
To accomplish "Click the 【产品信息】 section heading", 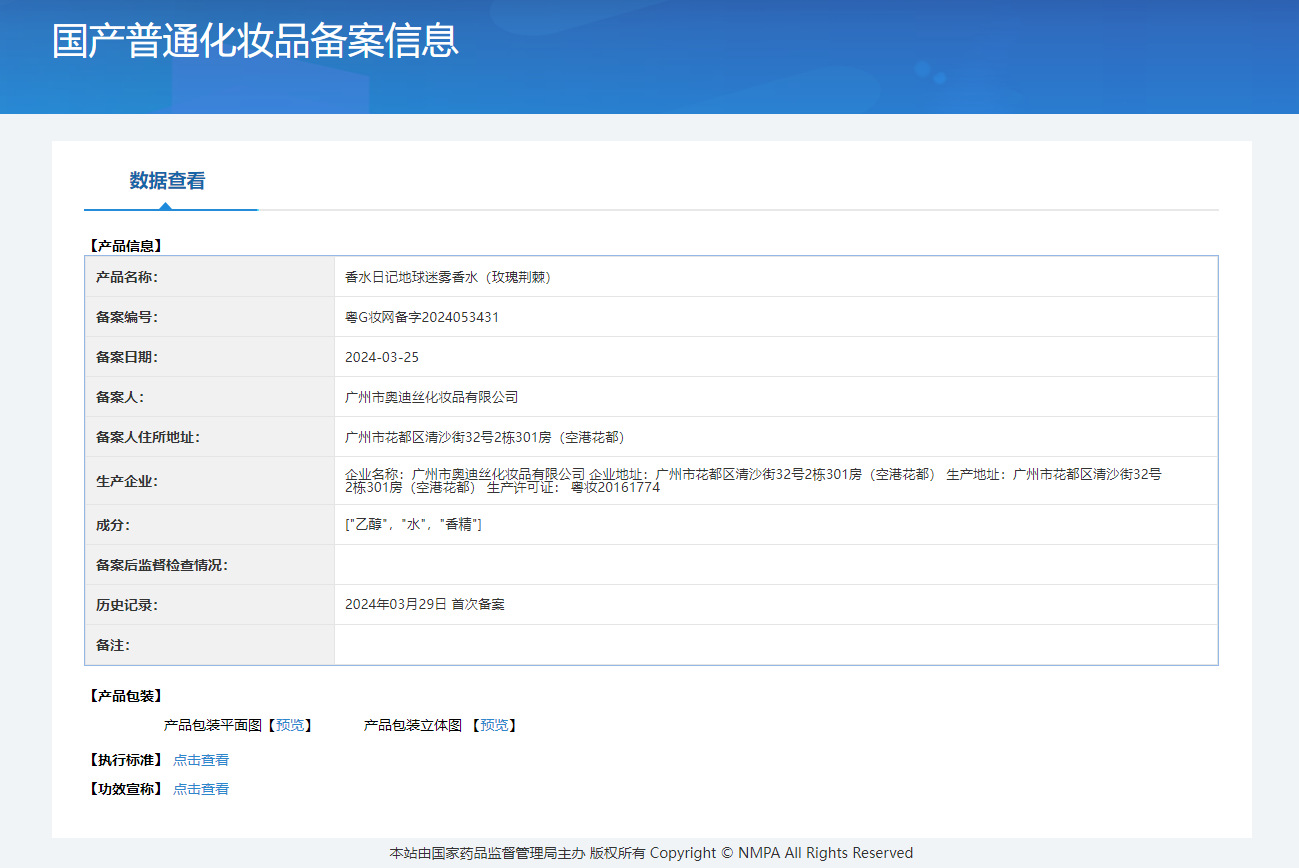I will (x=125, y=245).
